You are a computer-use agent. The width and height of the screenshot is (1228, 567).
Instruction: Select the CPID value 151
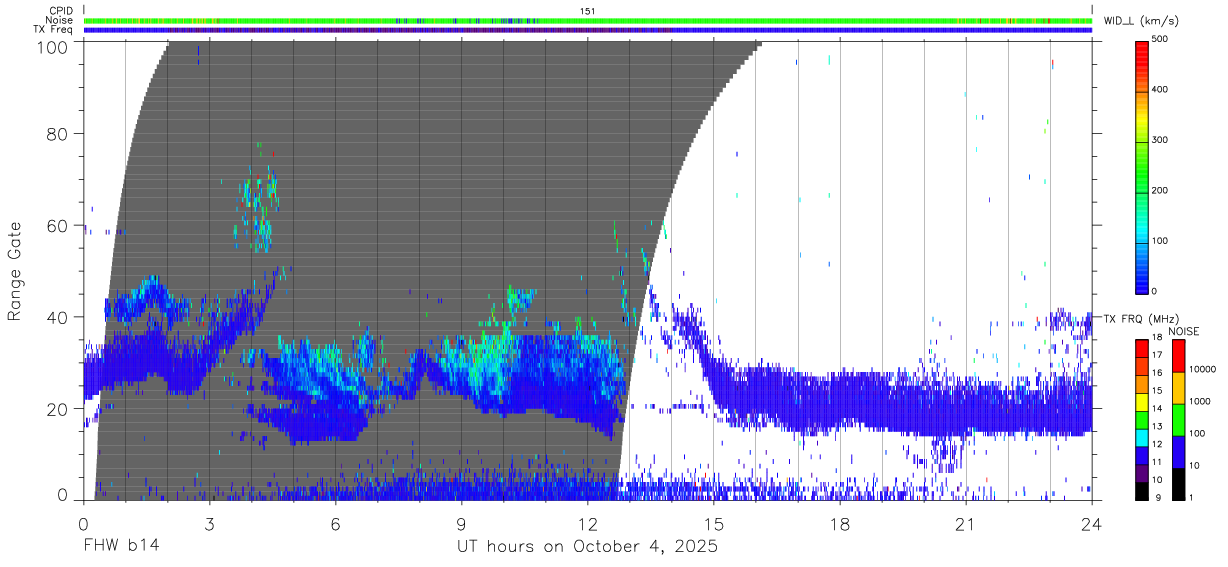587,11
